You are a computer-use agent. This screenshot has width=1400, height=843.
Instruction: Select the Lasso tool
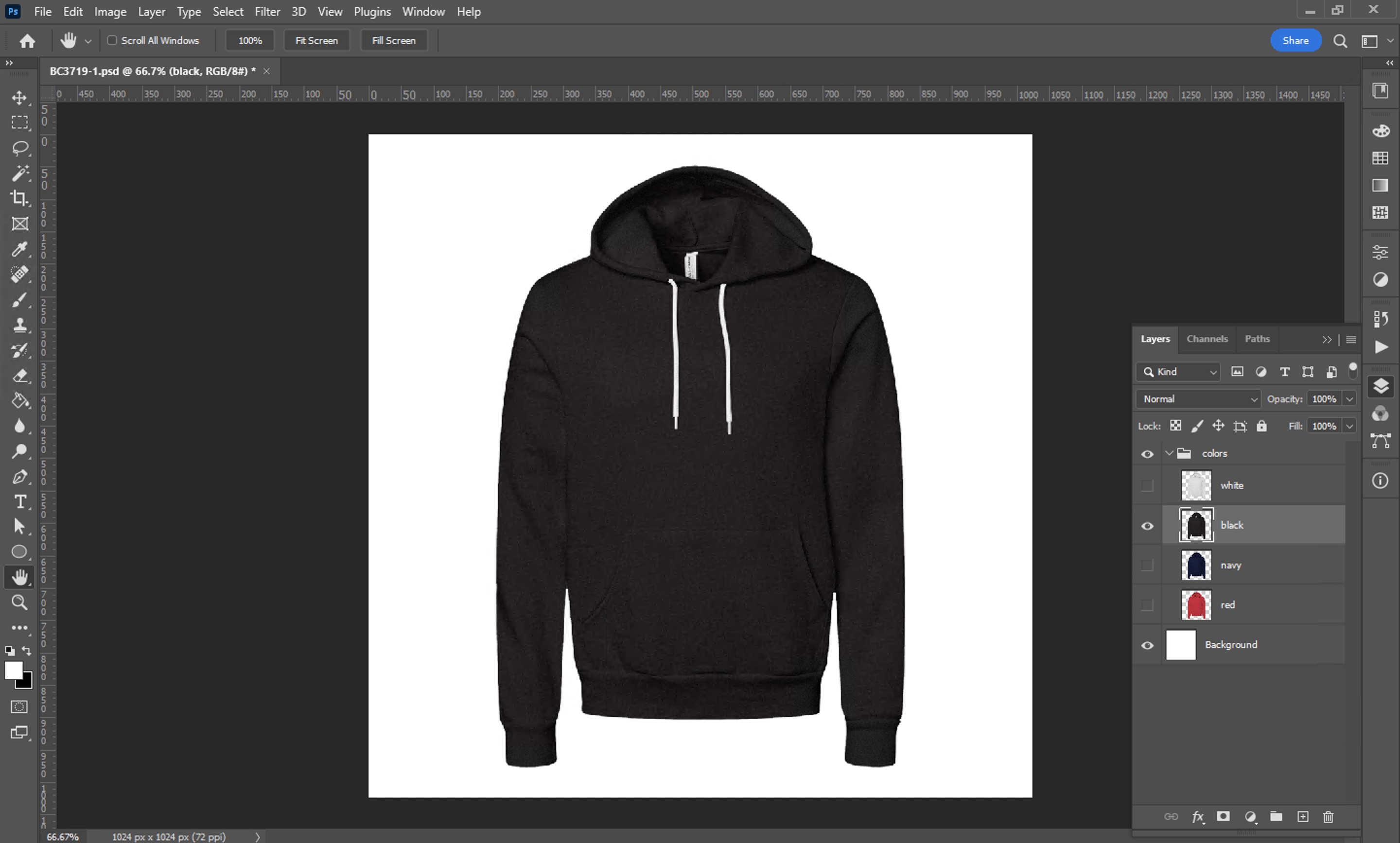point(19,148)
